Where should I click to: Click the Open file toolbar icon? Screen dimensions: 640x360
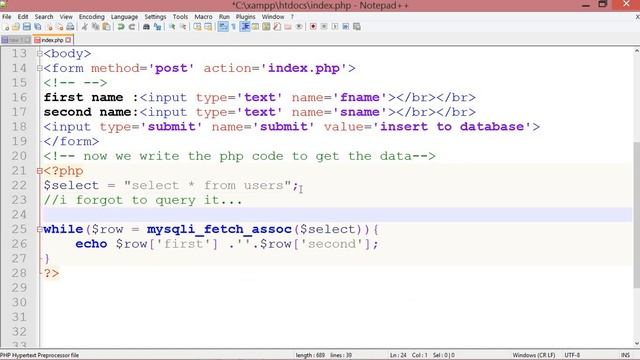pos(16,27)
